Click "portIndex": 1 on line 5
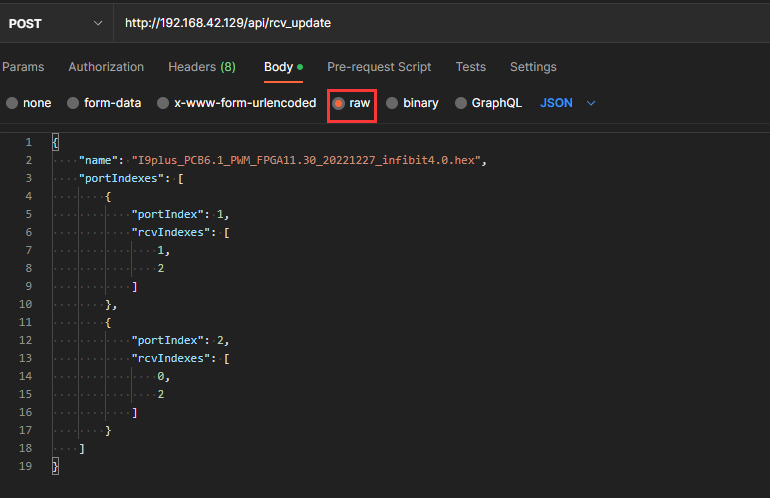This screenshot has width=770, height=498. 178,215
